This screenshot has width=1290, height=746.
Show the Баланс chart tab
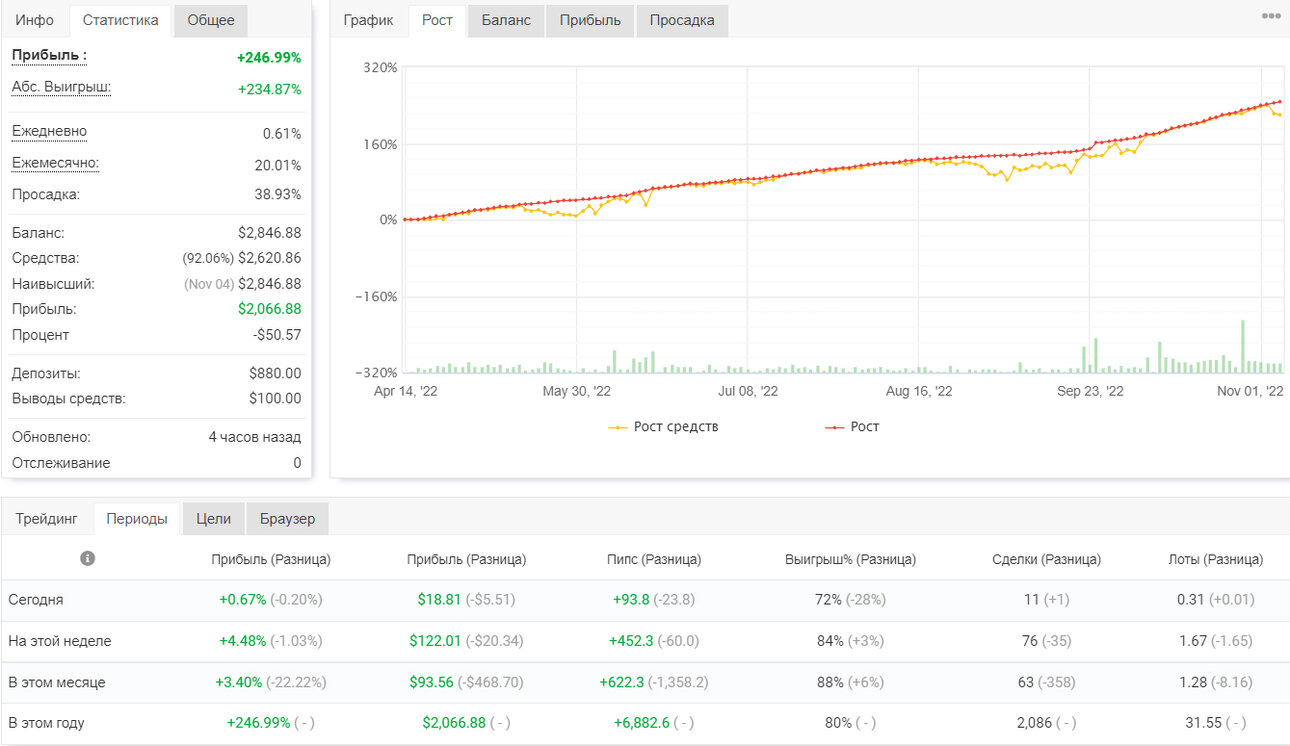[506, 20]
